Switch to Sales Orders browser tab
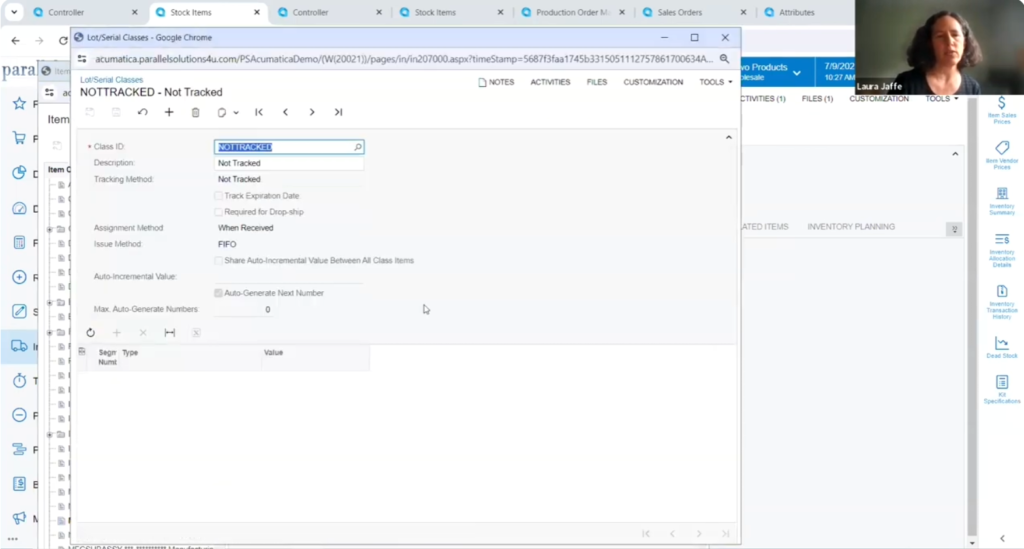This screenshot has width=1024, height=549. click(694, 12)
